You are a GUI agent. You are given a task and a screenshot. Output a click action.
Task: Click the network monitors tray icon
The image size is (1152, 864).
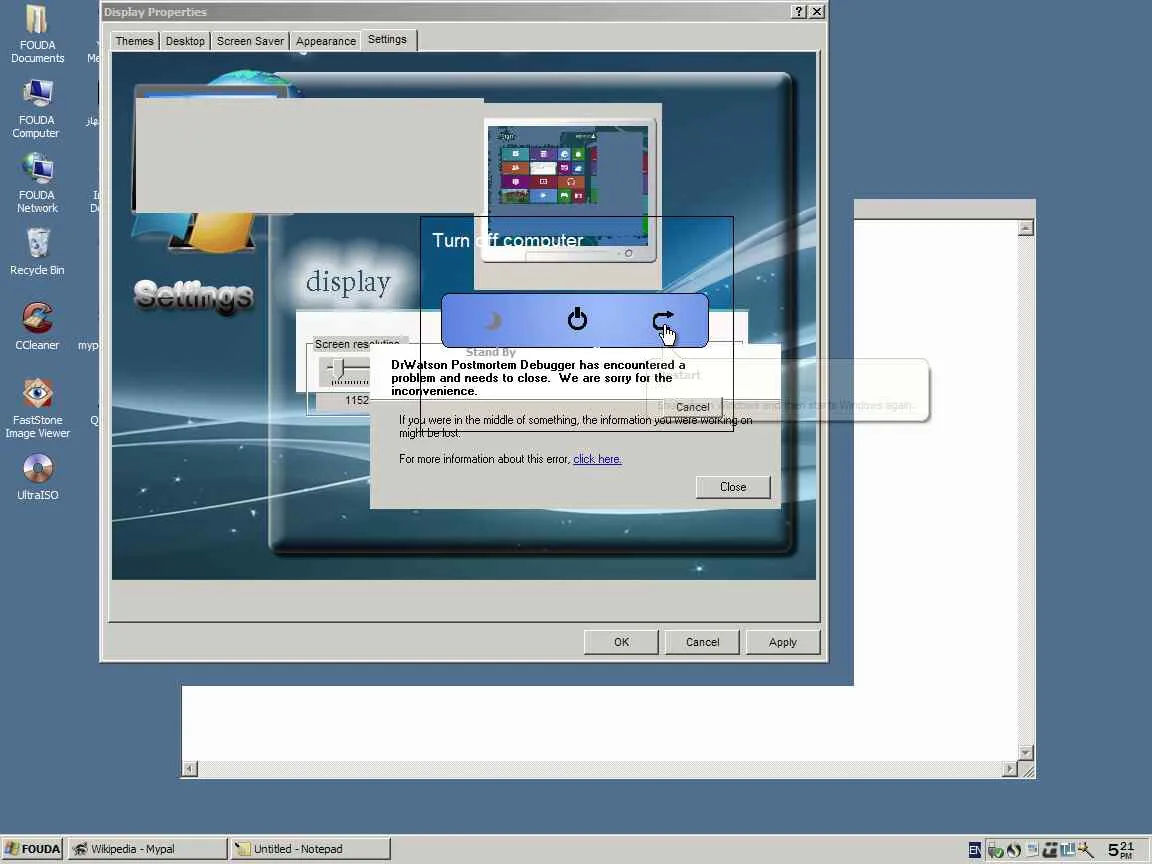[x=1068, y=850]
